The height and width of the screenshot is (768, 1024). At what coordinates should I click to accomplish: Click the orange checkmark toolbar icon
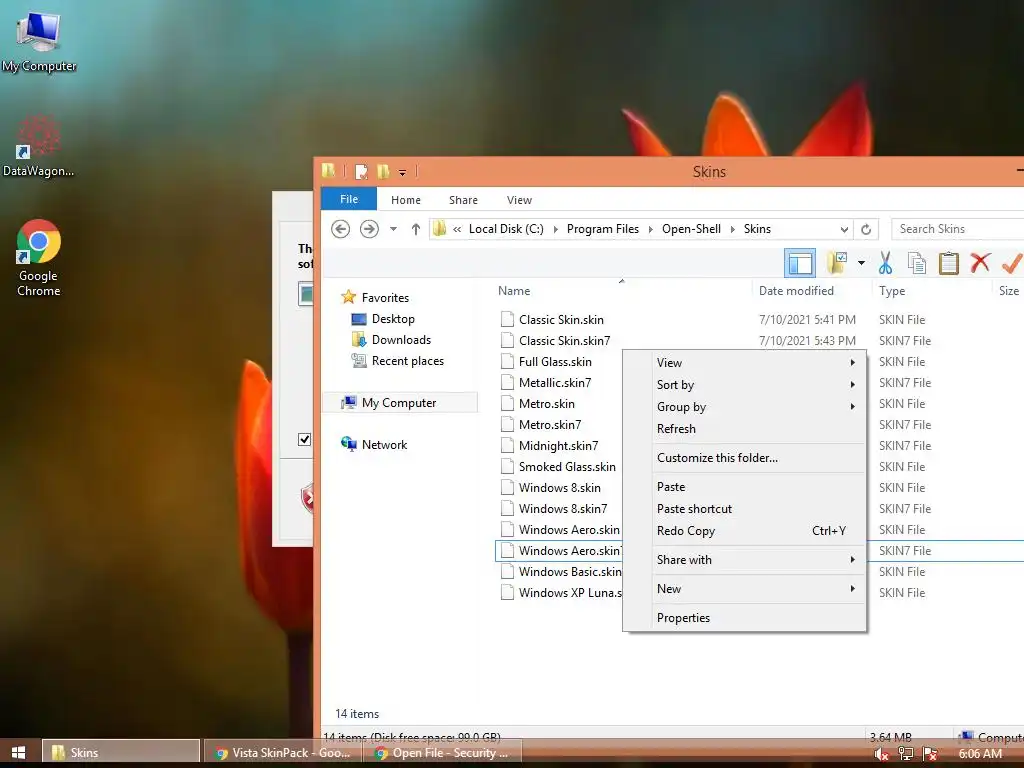tap(1012, 263)
